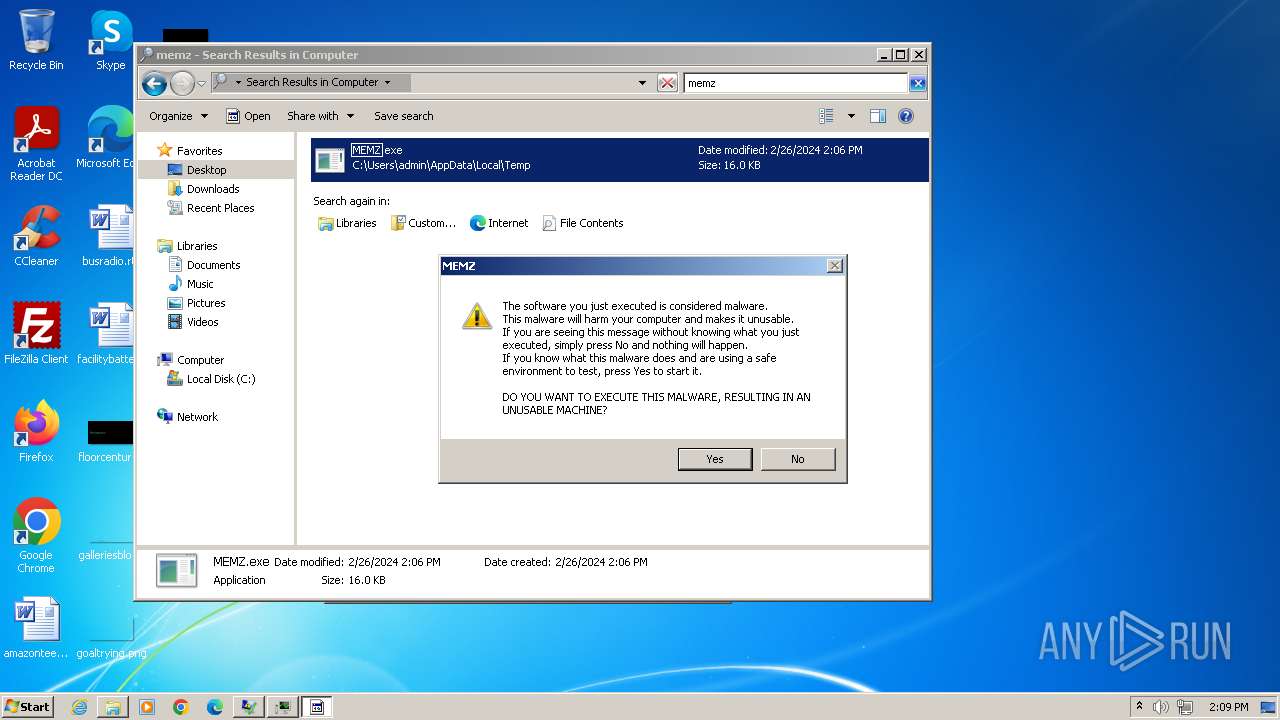
Task: Open the Share with menu
Action: tap(320, 116)
